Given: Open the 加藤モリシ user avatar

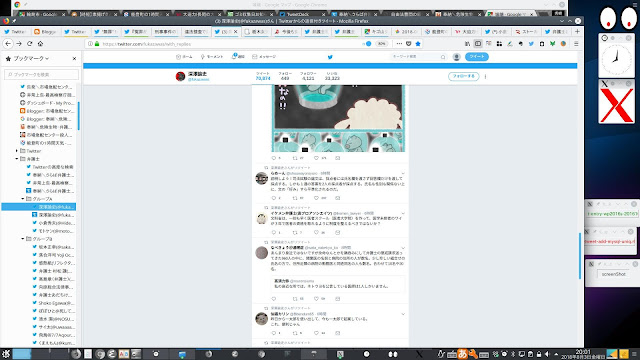Looking at the screenshot, I should tap(262, 318).
